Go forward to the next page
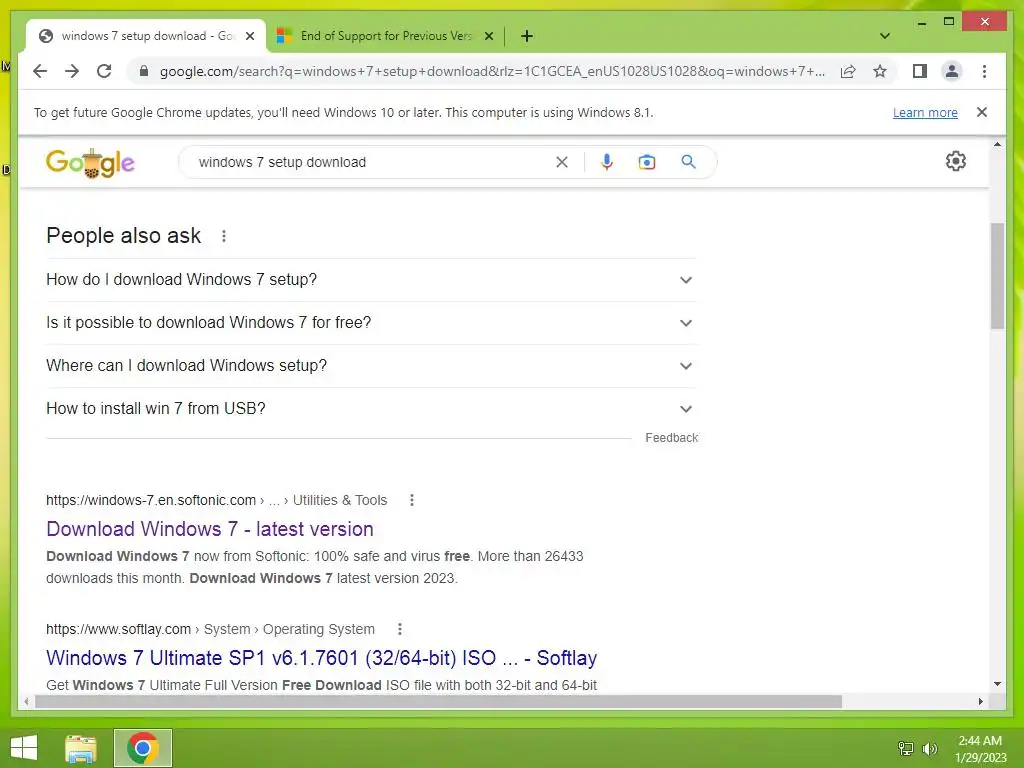The image size is (1024, 768). (x=72, y=71)
